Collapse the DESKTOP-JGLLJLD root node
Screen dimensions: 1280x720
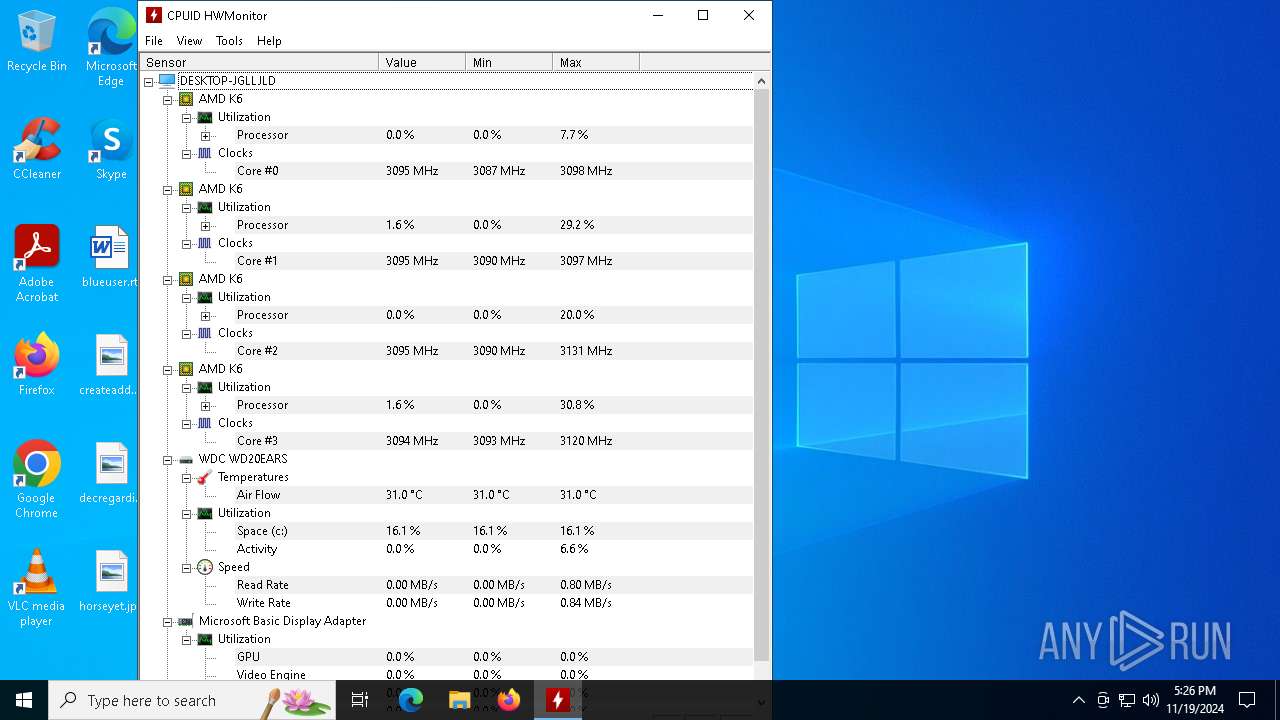click(149, 81)
